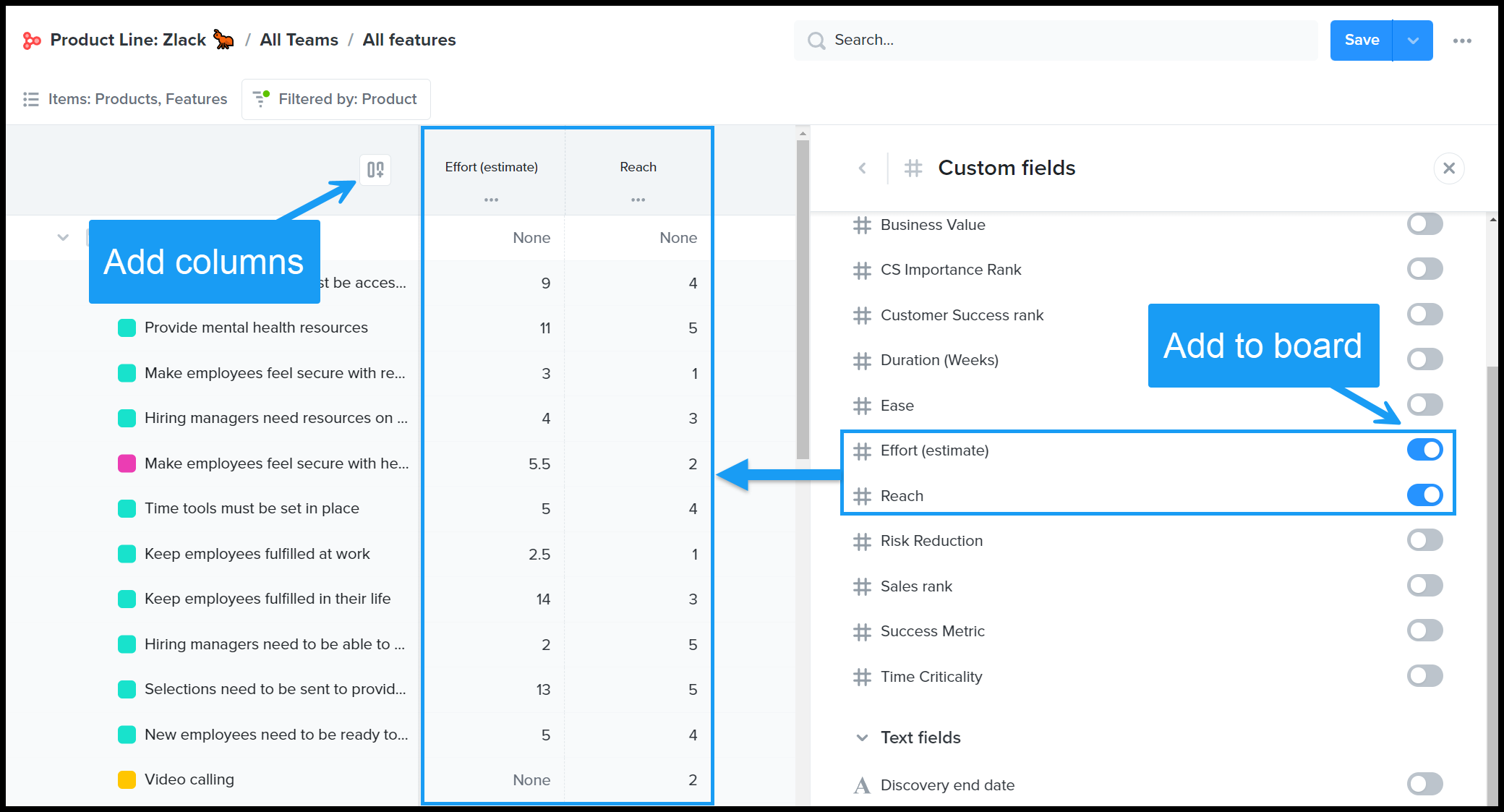The height and width of the screenshot is (812, 1504).
Task: Disable the Effort (estimate) toggle
Action: 1424,450
